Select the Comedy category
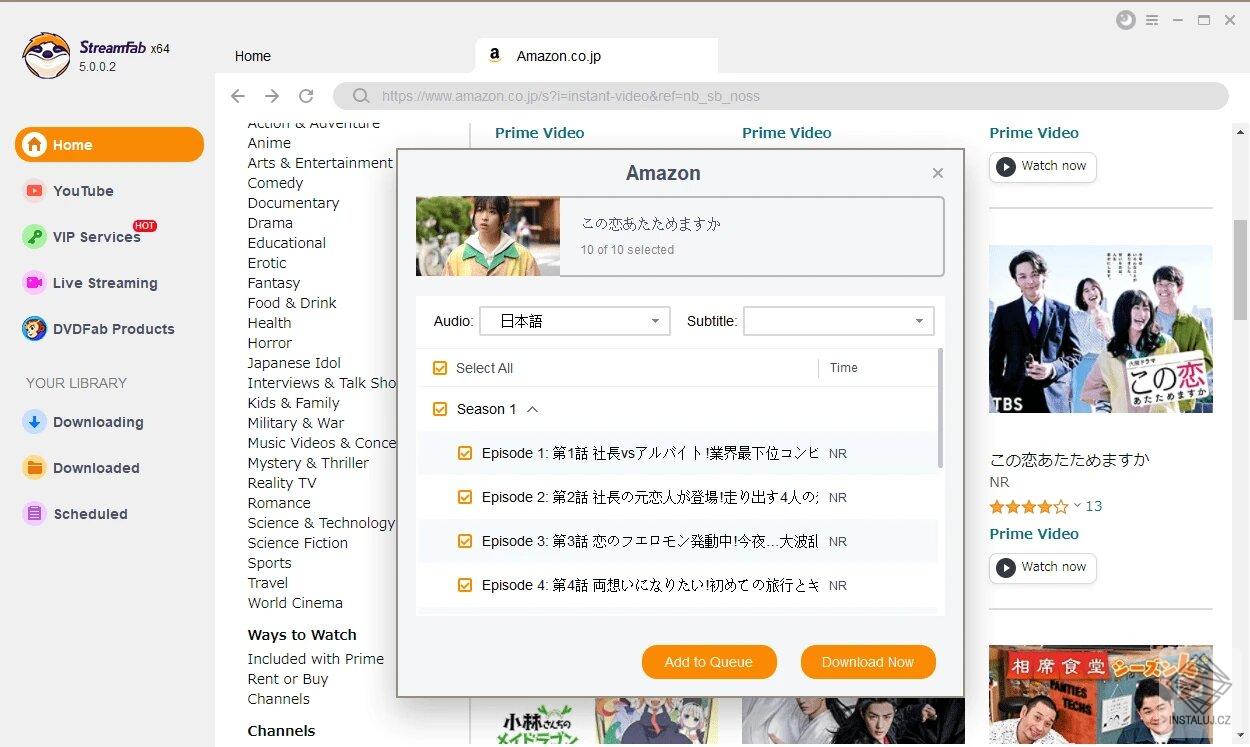1250x747 pixels. [x=275, y=183]
